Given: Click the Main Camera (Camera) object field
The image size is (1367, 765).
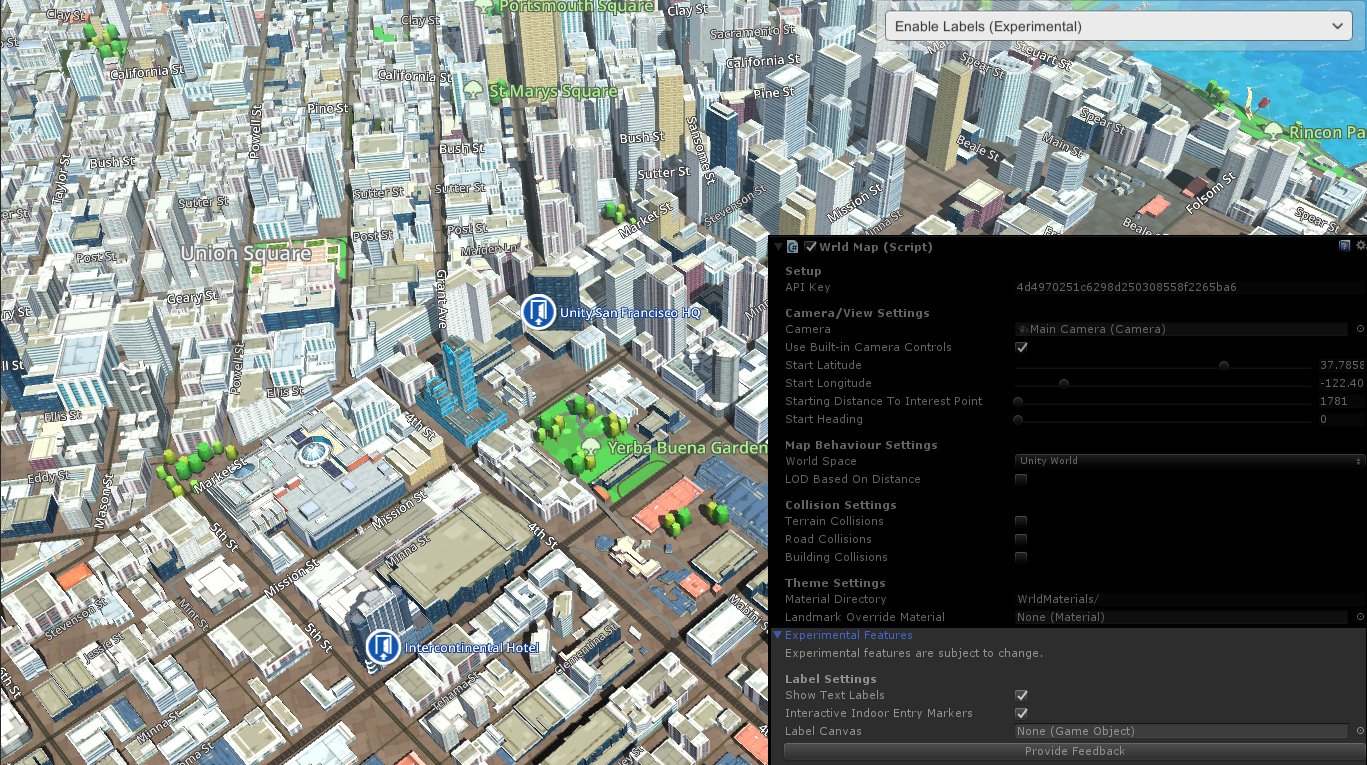Looking at the screenshot, I should tap(1182, 329).
